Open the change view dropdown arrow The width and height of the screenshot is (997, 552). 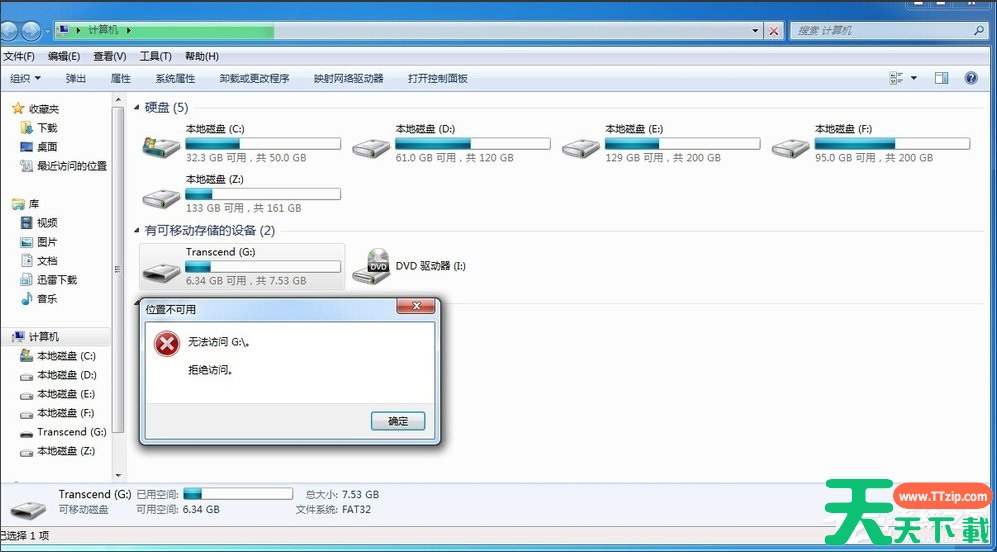pos(913,78)
